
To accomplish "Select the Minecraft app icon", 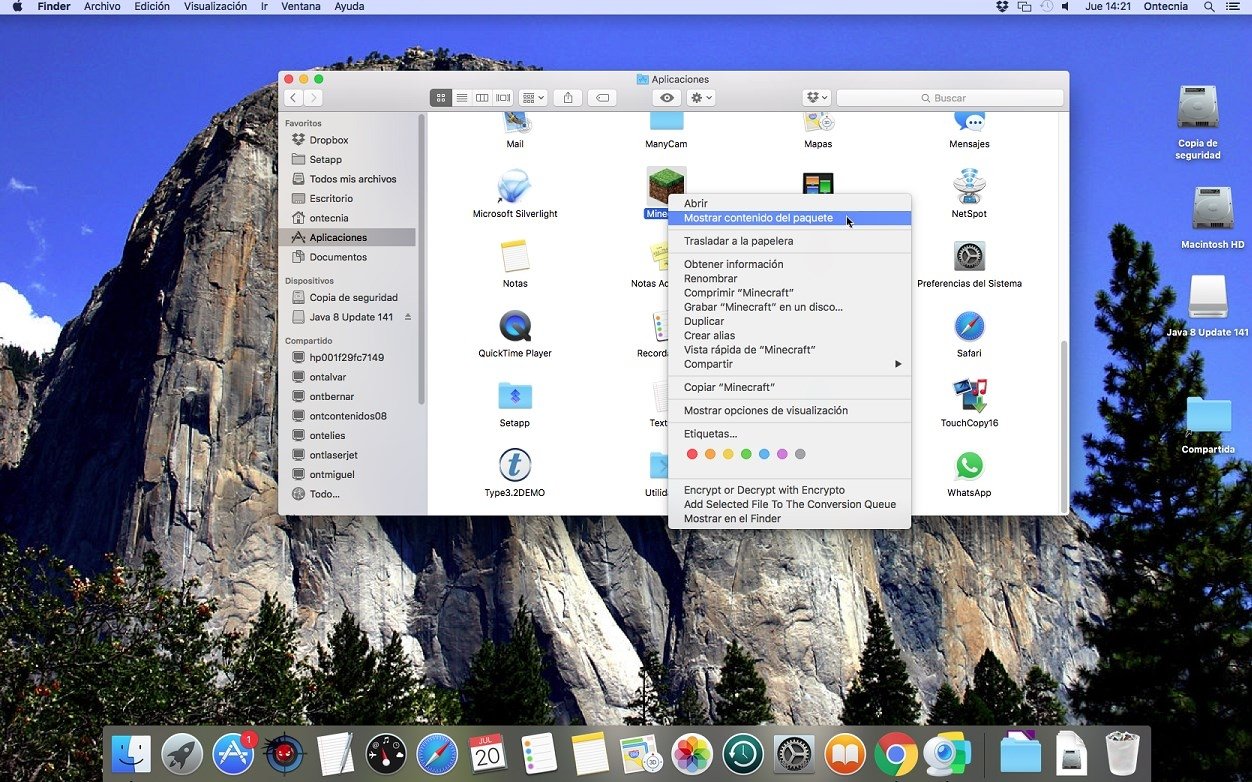I will 666,186.
